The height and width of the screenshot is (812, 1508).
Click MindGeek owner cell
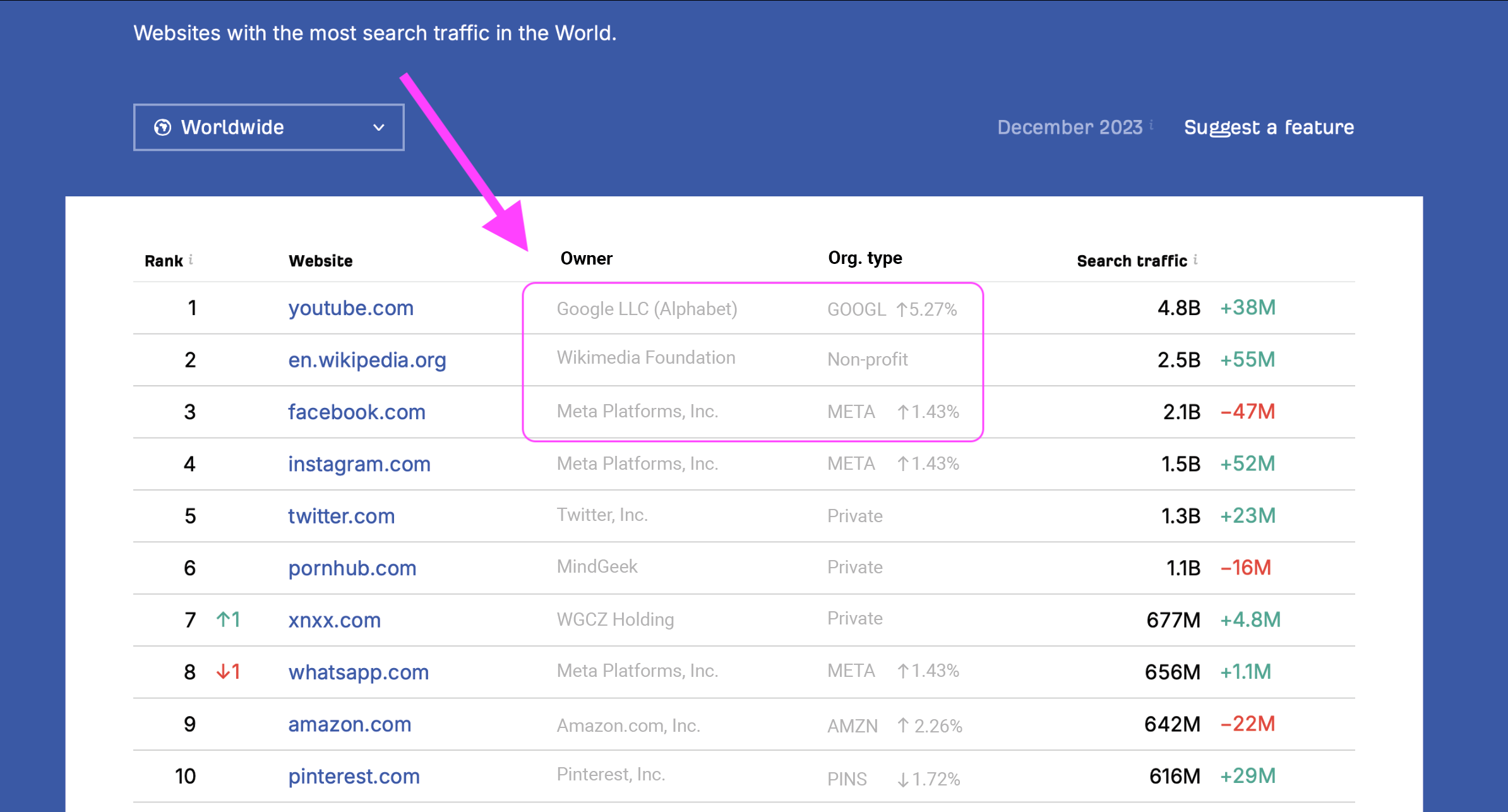[x=597, y=567]
